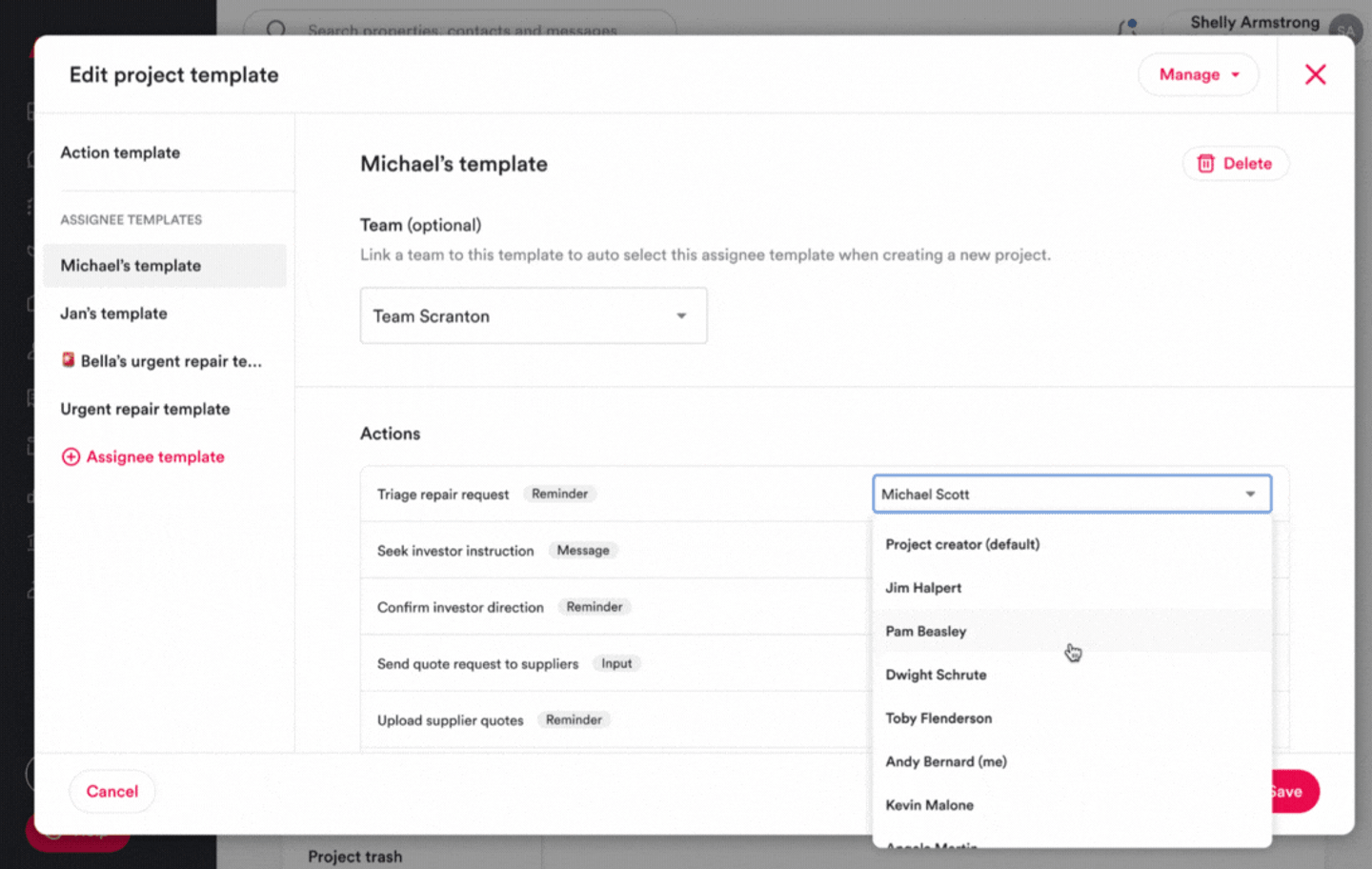Viewport: 1372px width, 869px height.
Task: Open the Manage dropdown menu
Action: [x=1199, y=74]
